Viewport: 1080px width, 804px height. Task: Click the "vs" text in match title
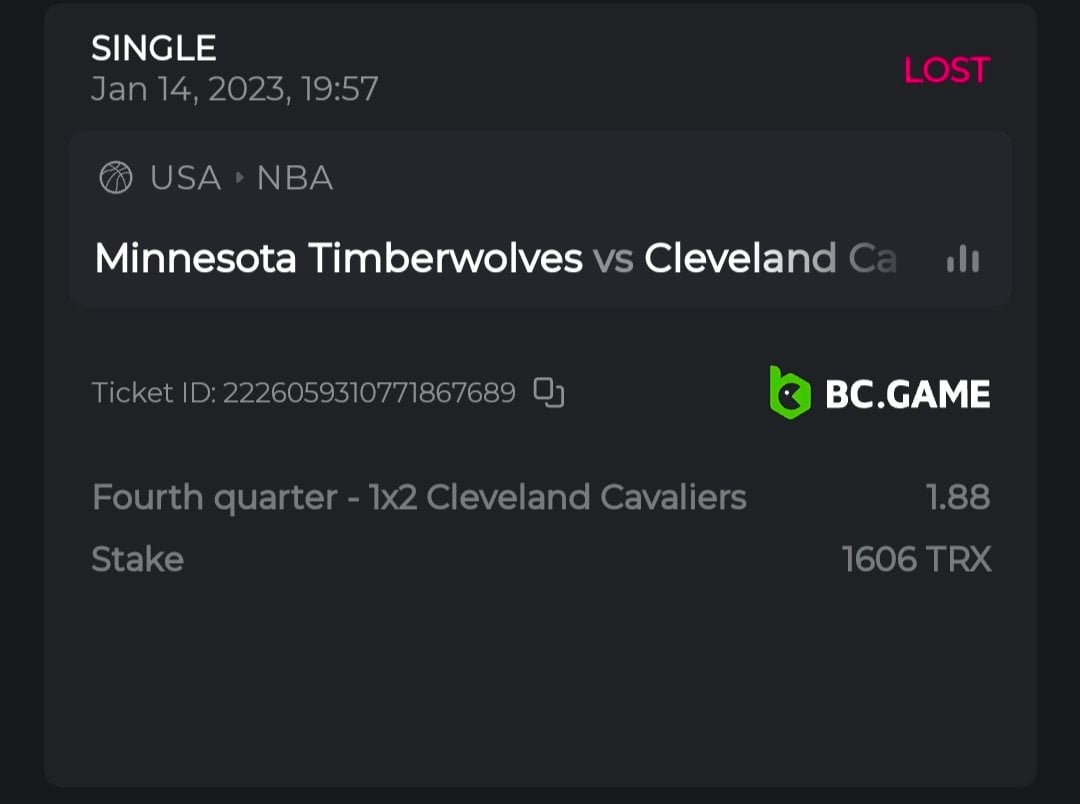coord(613,259)
